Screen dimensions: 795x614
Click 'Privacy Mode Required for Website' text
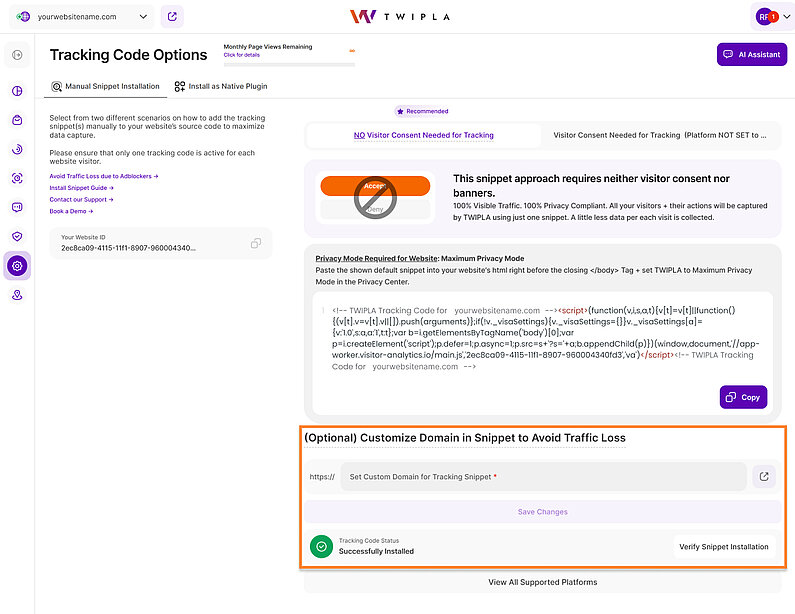point(377,259)
